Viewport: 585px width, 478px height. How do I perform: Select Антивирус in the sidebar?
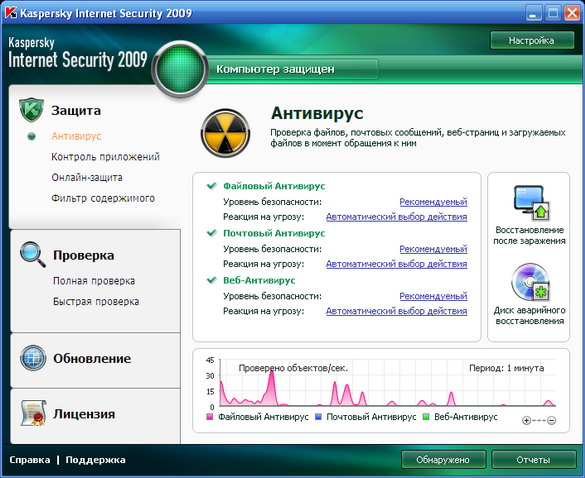76,136
